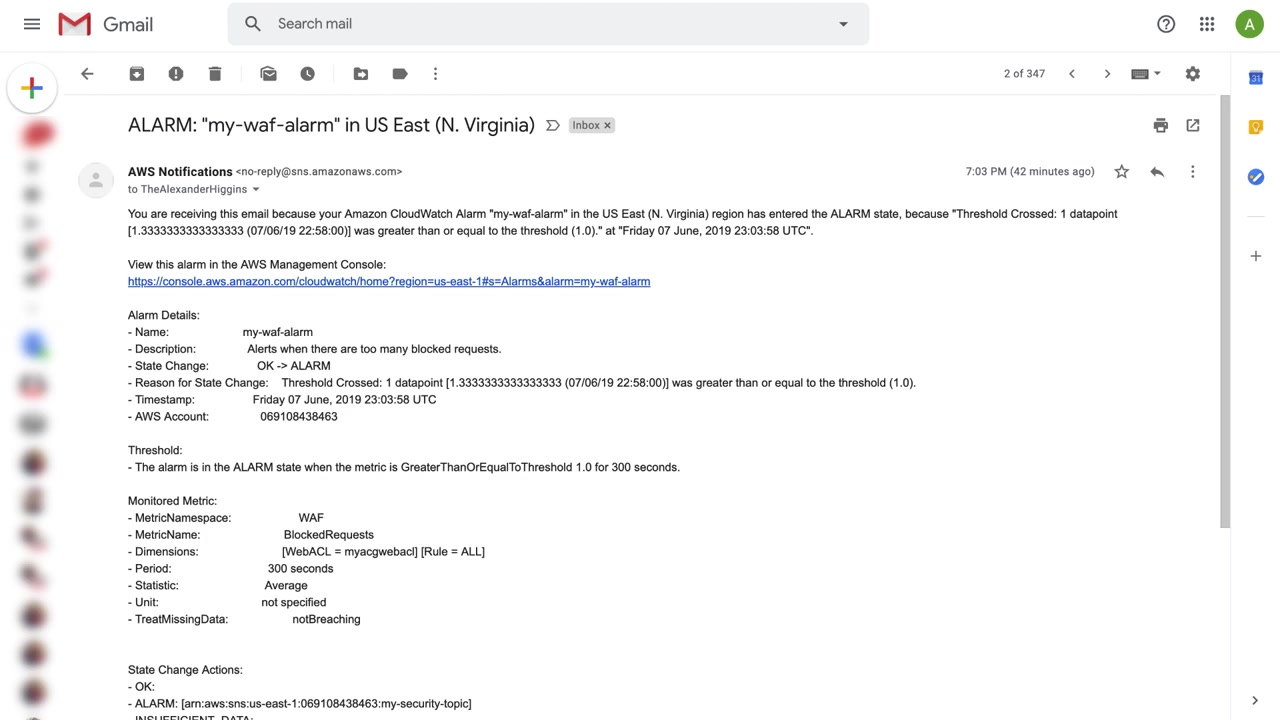Snooze this email with the clock icon
Screen dimensions: 1280x720
coord(308,74)
